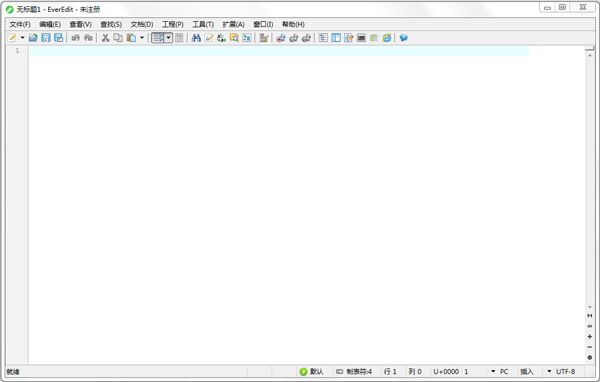Click the Paste clipboard icon

tap(131, 38)
